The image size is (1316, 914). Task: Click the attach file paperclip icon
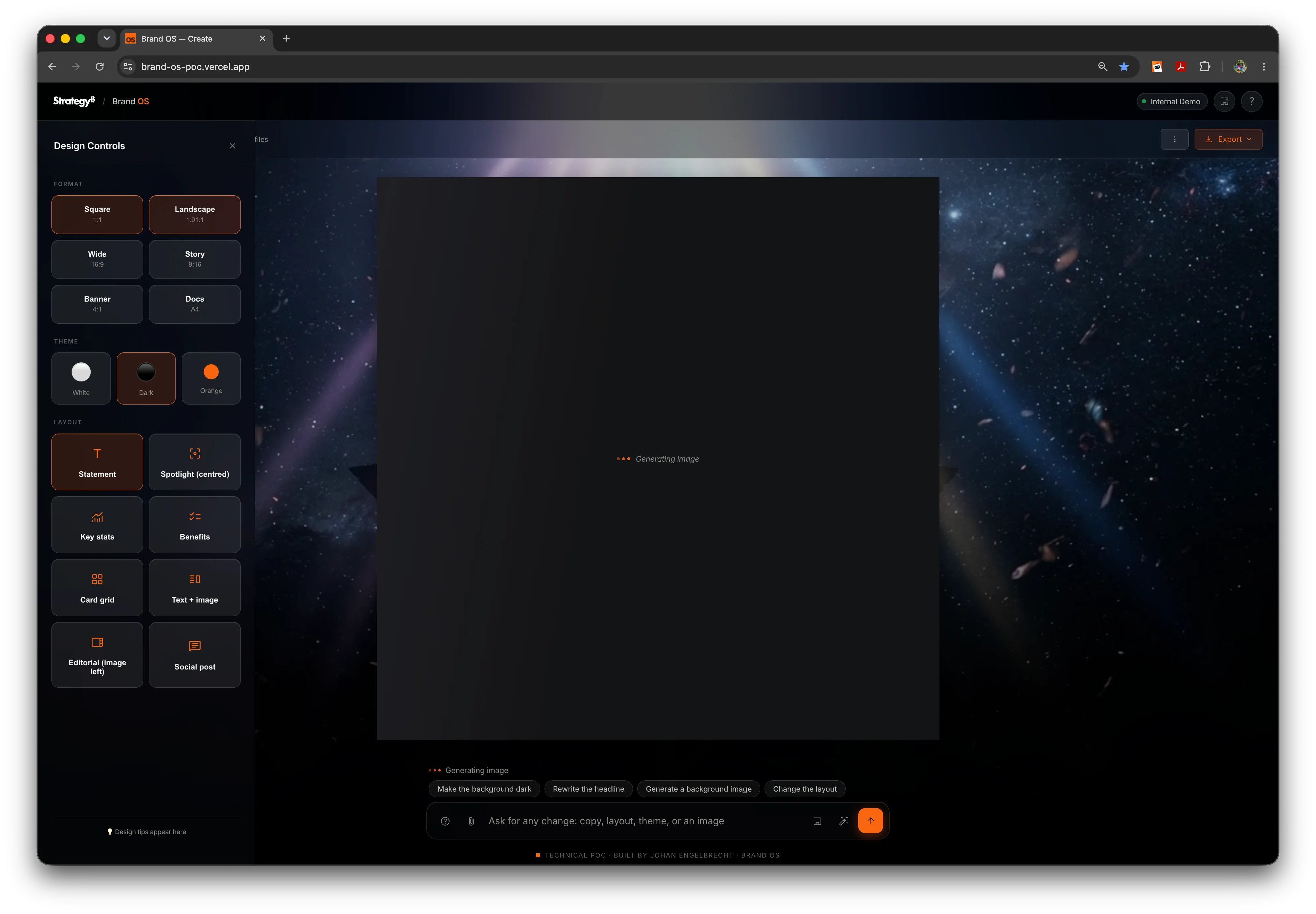[471, 821]
